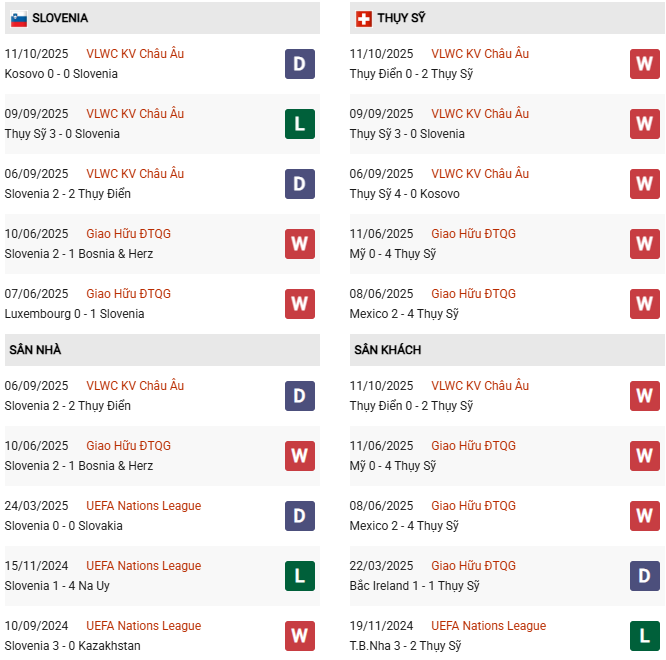666x660 pixels.
Task: Open the SÂN NHÀ section header
Action: pyautogui.click(x=36, y=350)
